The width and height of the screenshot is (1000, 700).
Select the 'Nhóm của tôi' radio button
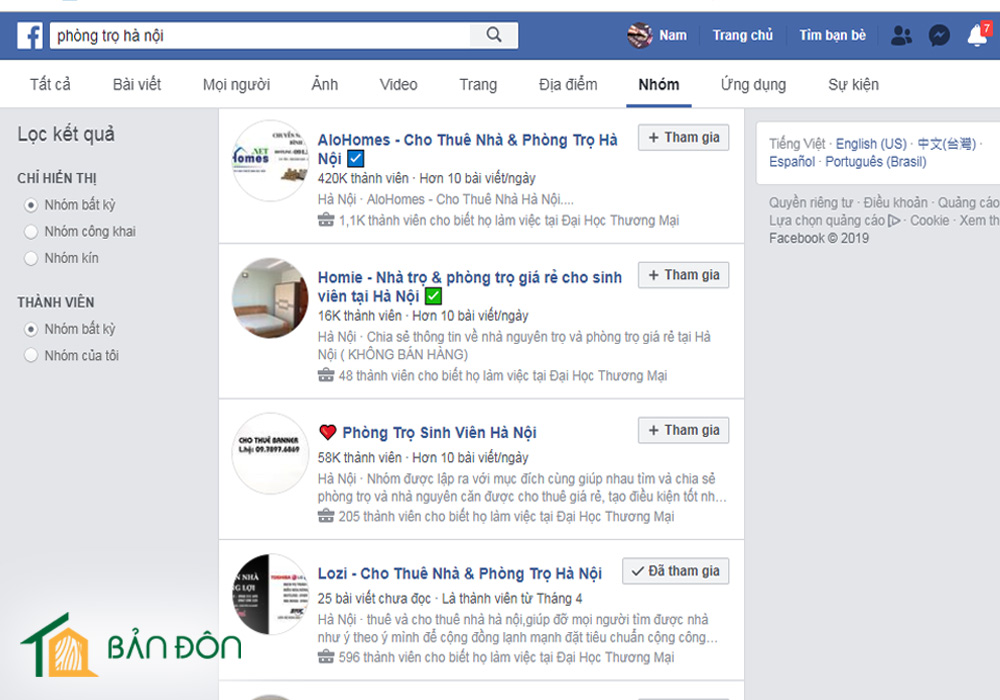point(31,356)
